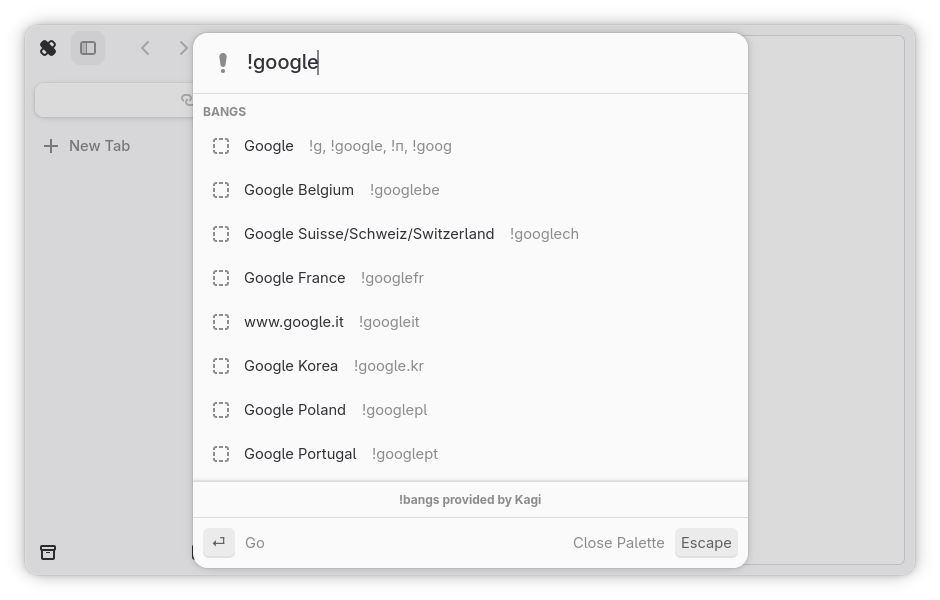This screenshot has height=600, width=940.
Task: Click the Enter key icon button
Action: 219,542
